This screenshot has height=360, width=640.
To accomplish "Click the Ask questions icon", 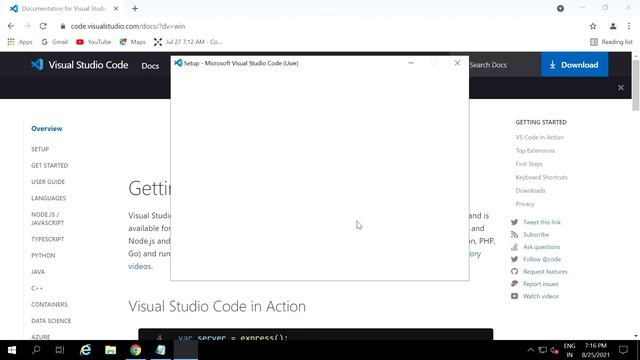I will [514, 247].
